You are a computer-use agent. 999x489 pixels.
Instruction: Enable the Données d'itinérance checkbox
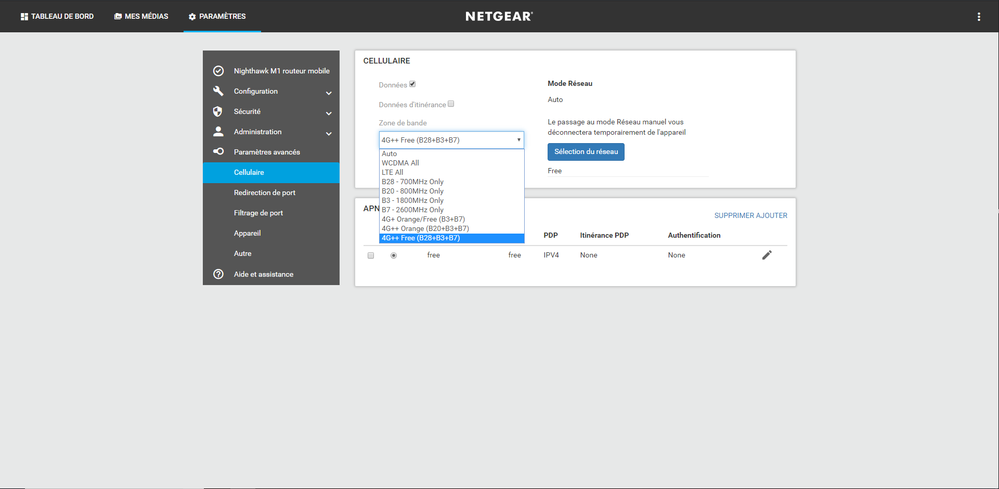[451, 104]
